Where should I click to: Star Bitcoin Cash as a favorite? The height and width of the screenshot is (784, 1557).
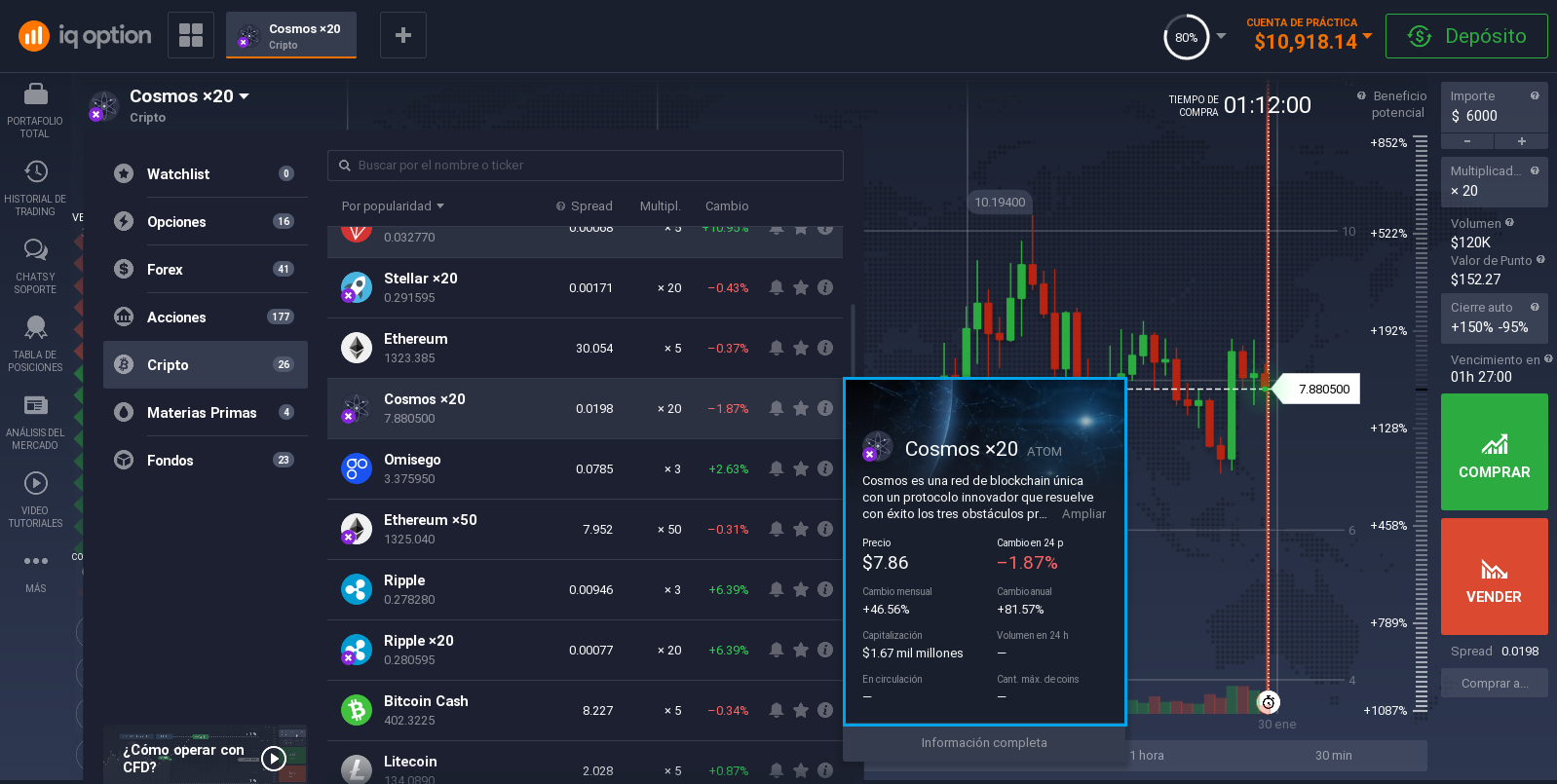[x=801, y=710]
